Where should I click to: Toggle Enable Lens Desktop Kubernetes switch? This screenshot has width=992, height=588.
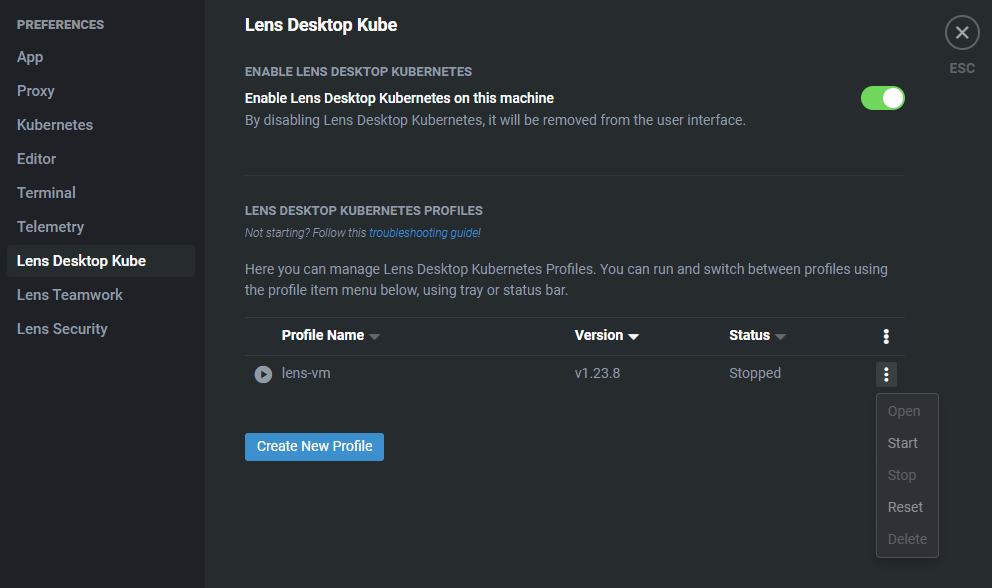coord(883,98)
